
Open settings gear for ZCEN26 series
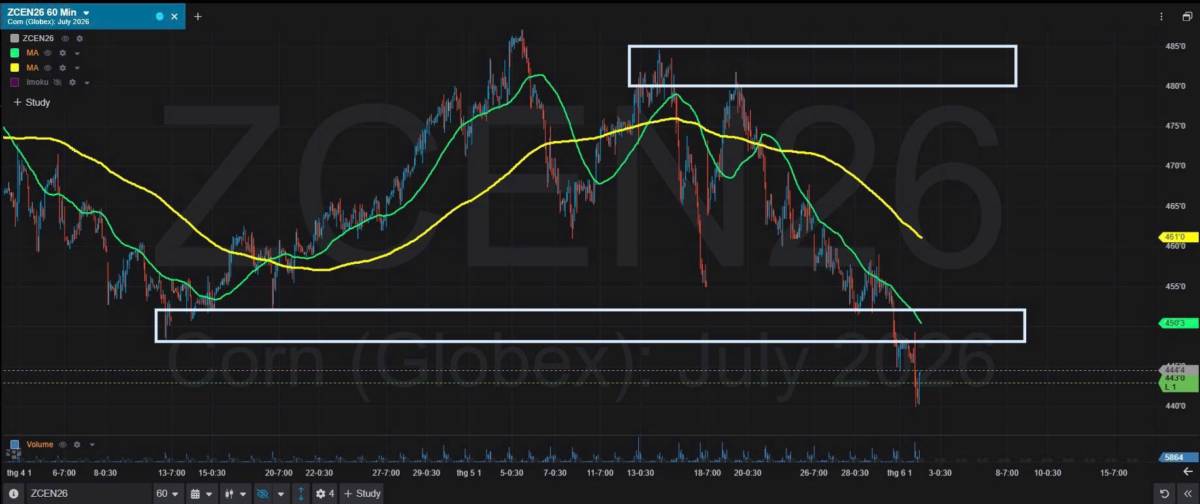pyautogui.click(x=79, y=38)
